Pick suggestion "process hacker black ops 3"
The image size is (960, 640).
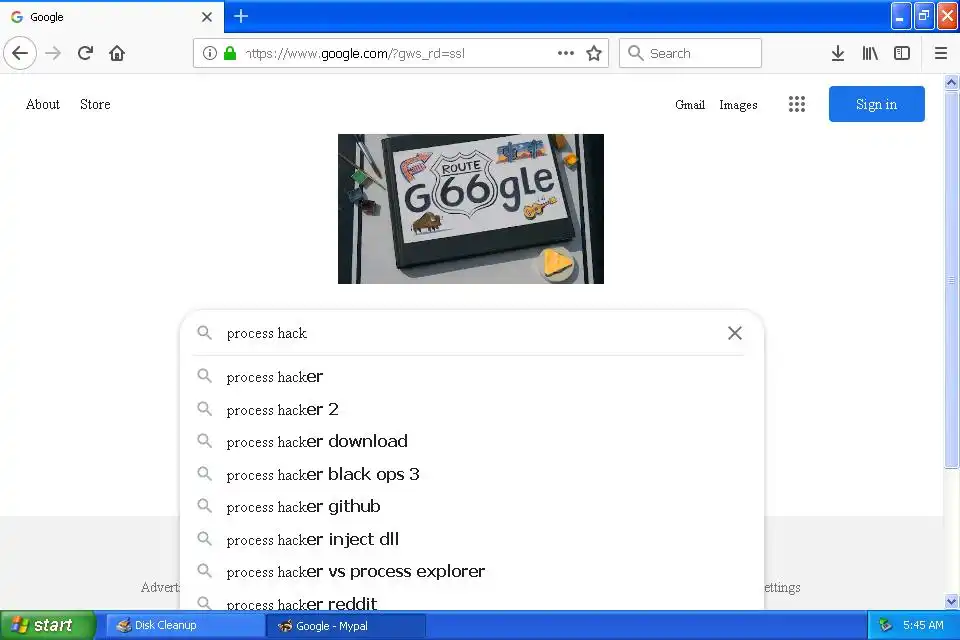pyautogui.click(x=471, y=474)
